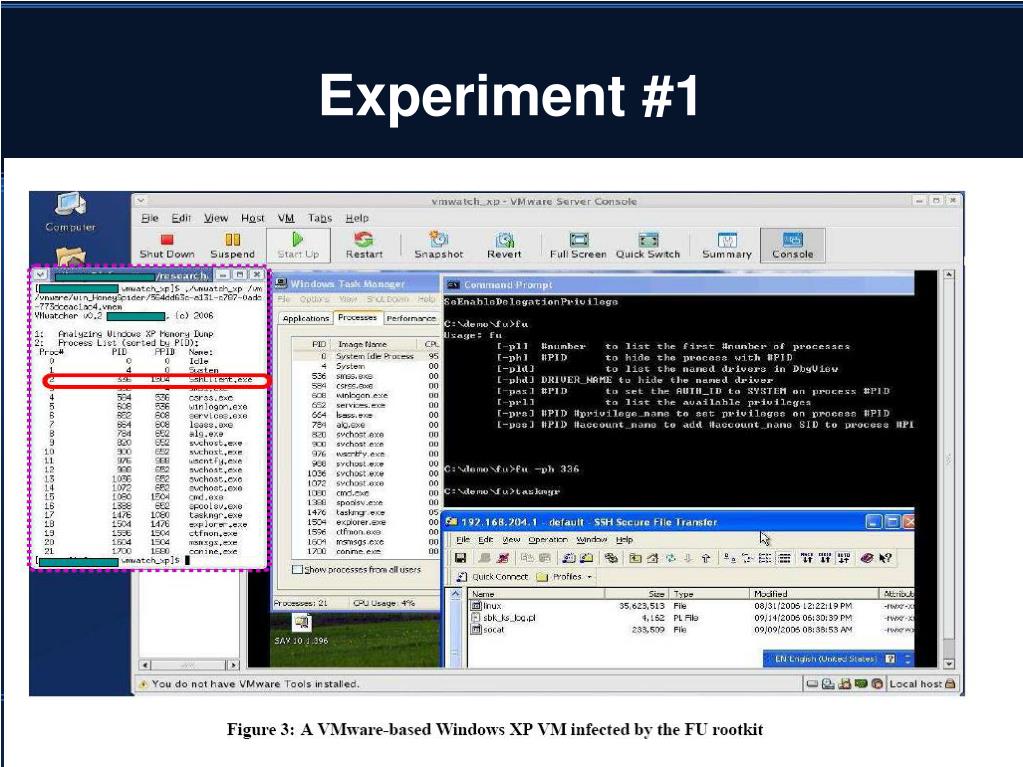Viewport: 1023px width, 767px height.
Task: Open the Edit menu in VMware Console
Action: [181, 218]
